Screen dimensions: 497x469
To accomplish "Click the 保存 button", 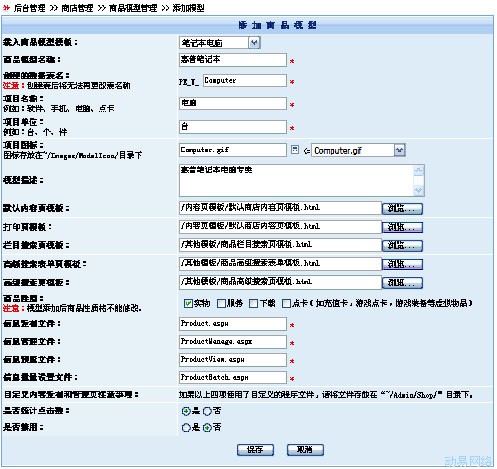I will pyautogui.click(x=255, y=450).
